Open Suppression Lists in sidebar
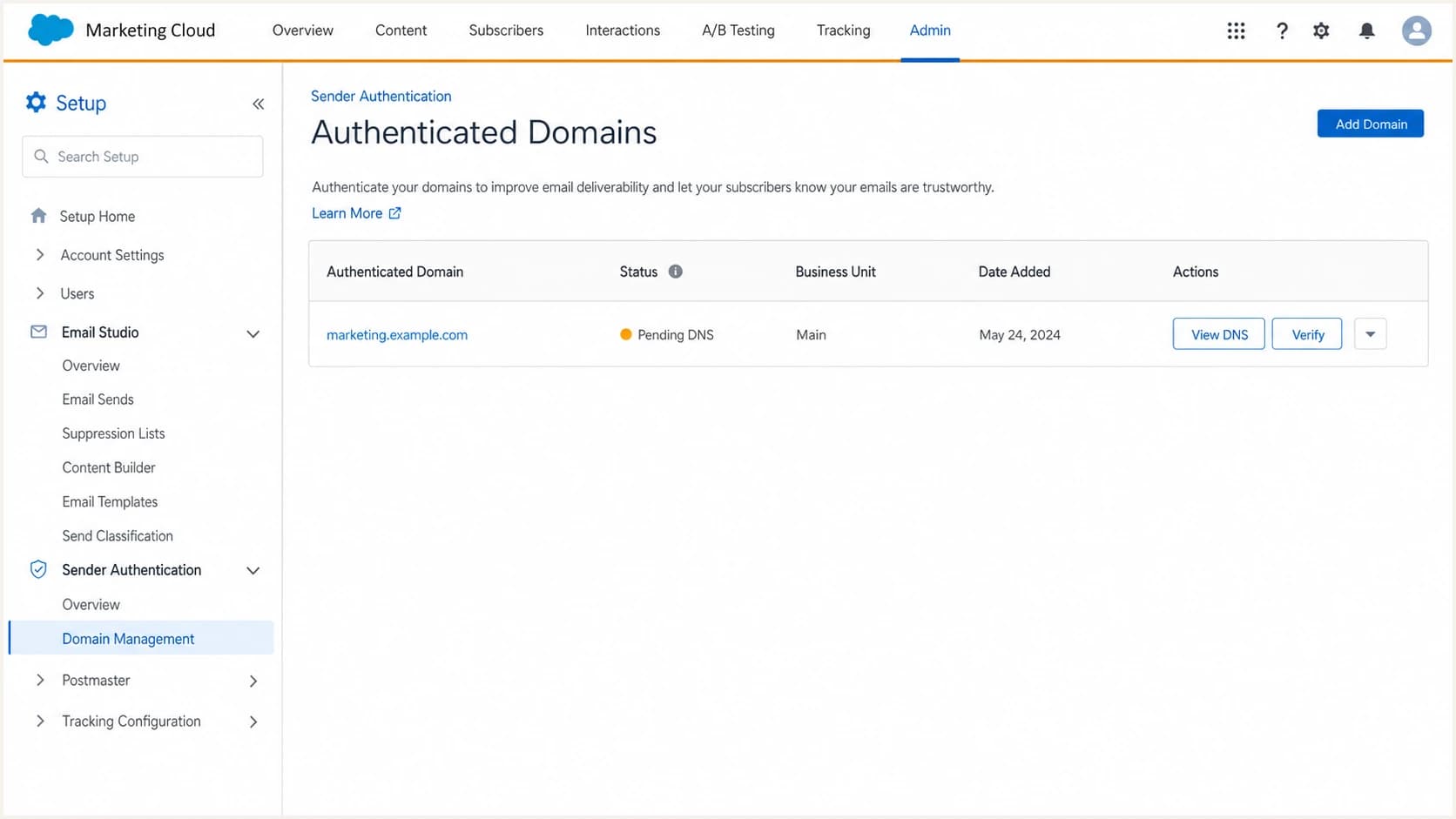This screenshot has width=1456, height=819. [x=113, y=433]
